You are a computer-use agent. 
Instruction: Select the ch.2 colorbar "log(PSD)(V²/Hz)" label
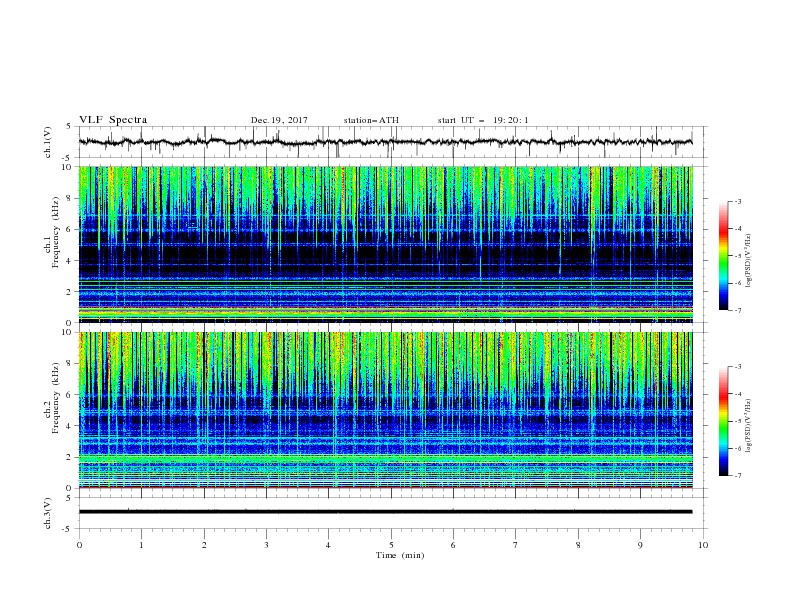click(749, 426)
